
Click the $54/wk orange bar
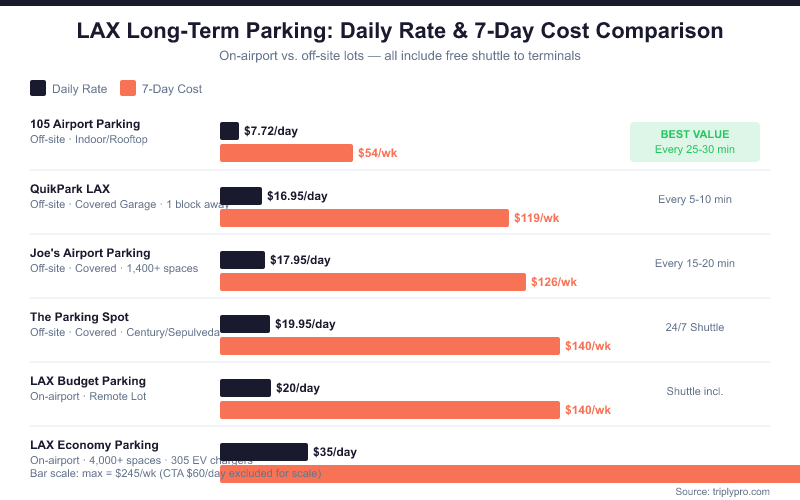point(286,153)
